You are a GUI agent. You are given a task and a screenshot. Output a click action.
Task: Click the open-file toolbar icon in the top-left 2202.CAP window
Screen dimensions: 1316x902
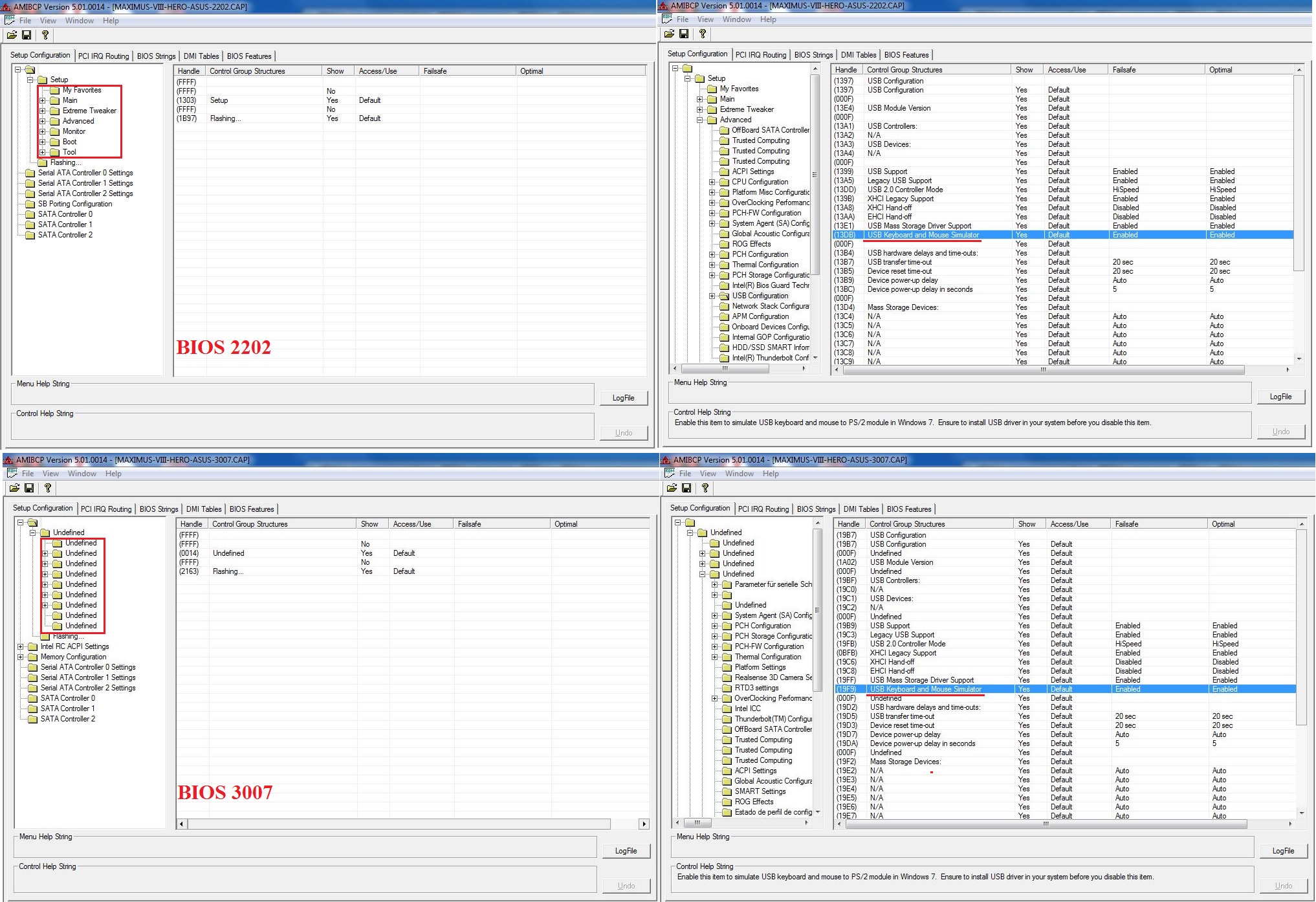tap(12, 35)
